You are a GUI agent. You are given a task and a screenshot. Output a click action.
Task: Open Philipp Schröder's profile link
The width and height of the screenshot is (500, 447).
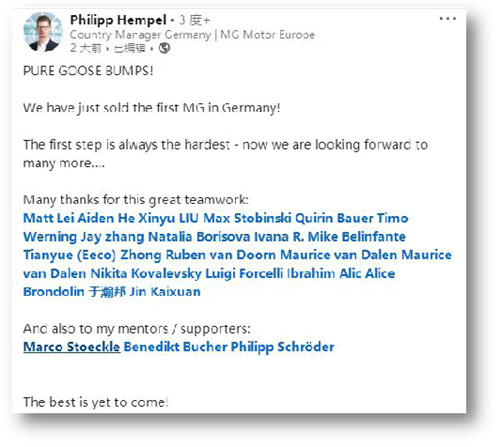282,347
